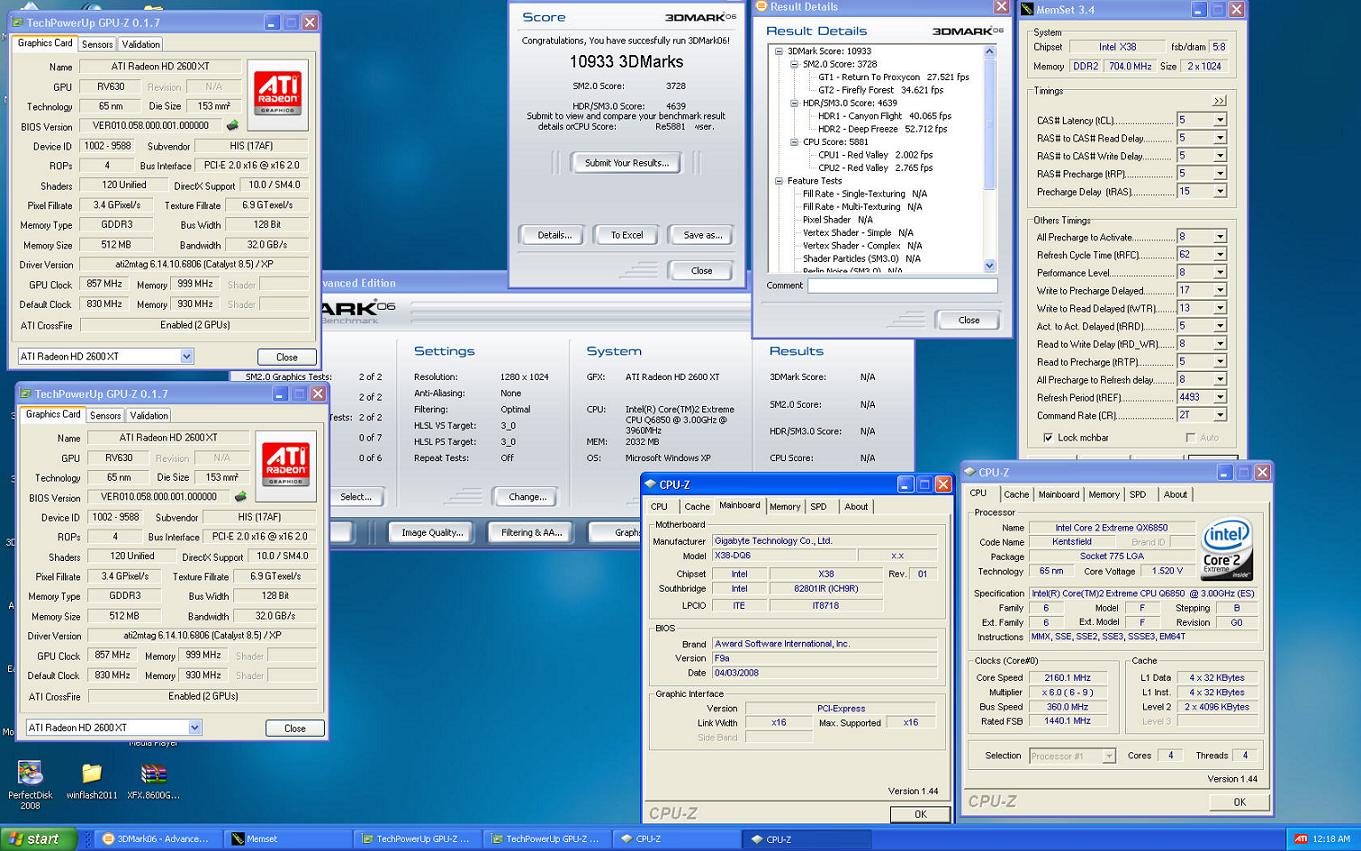Open Write to Read Delayed (tWTR) dropdown
The image size is (1361, 851).
[x=1220, y=308]
